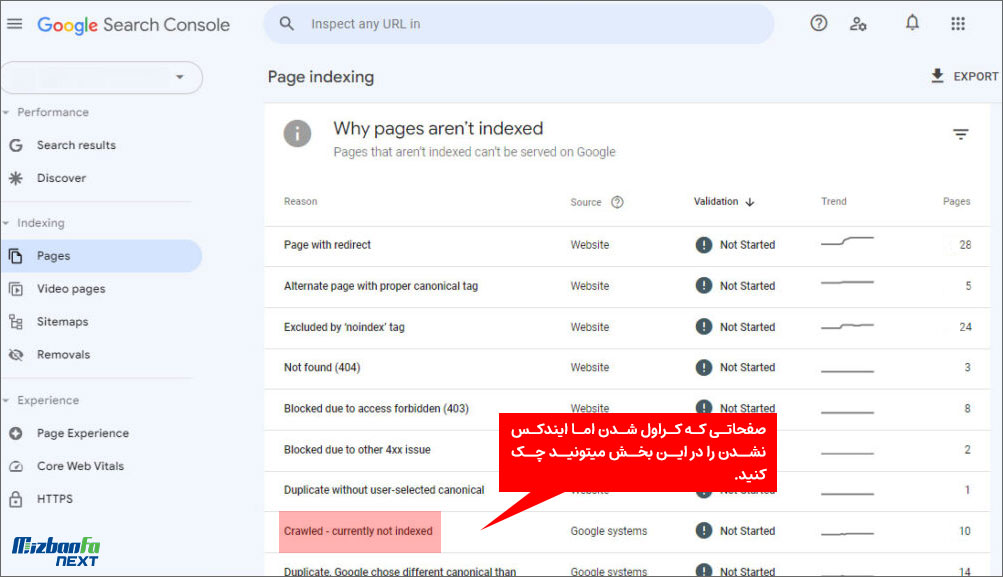Image resolution: width=1003 pixels, height=577 pixels.
Task: Open Blocked due to other 4xx issue row
Action: click(x=627, y=450)
